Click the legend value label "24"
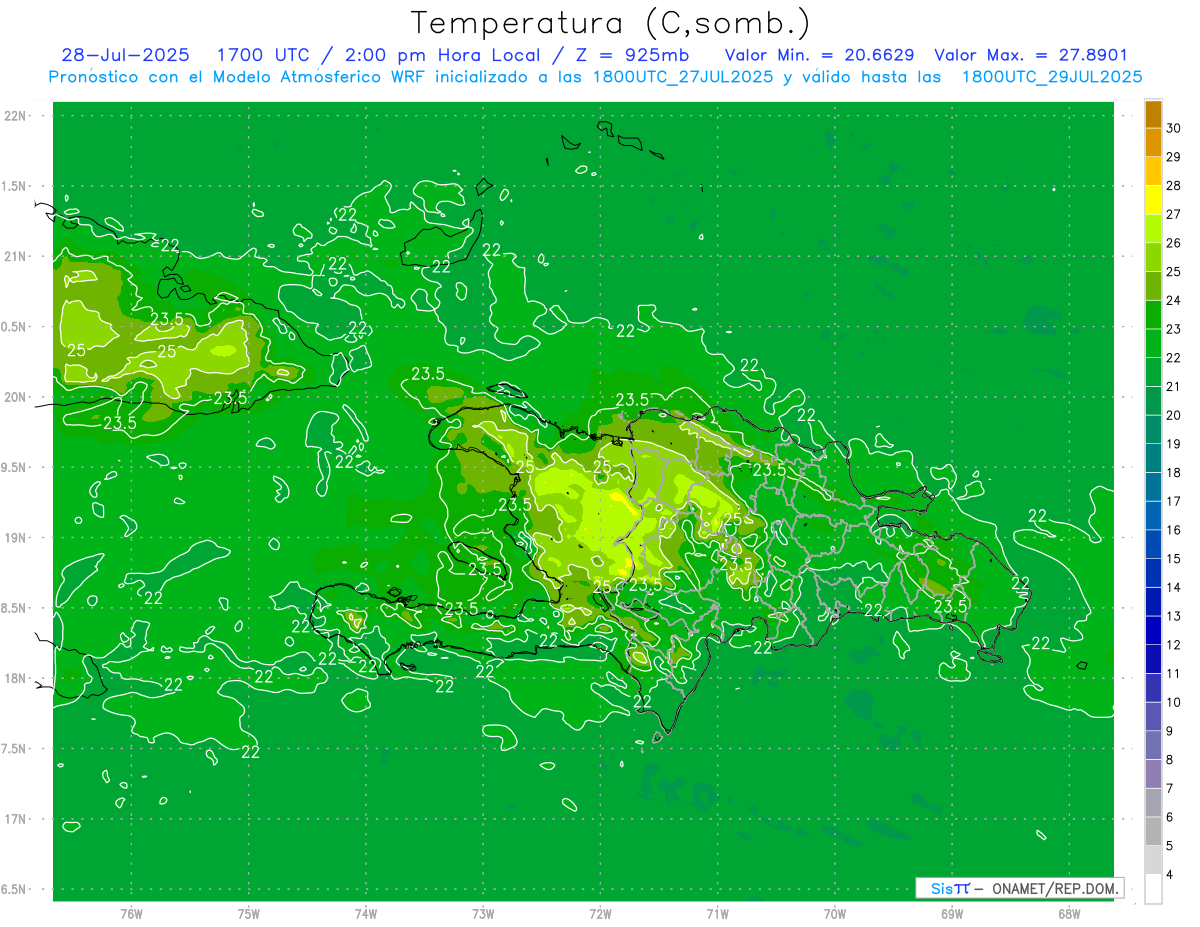The image size is (1200, 927). point(1174,300)
